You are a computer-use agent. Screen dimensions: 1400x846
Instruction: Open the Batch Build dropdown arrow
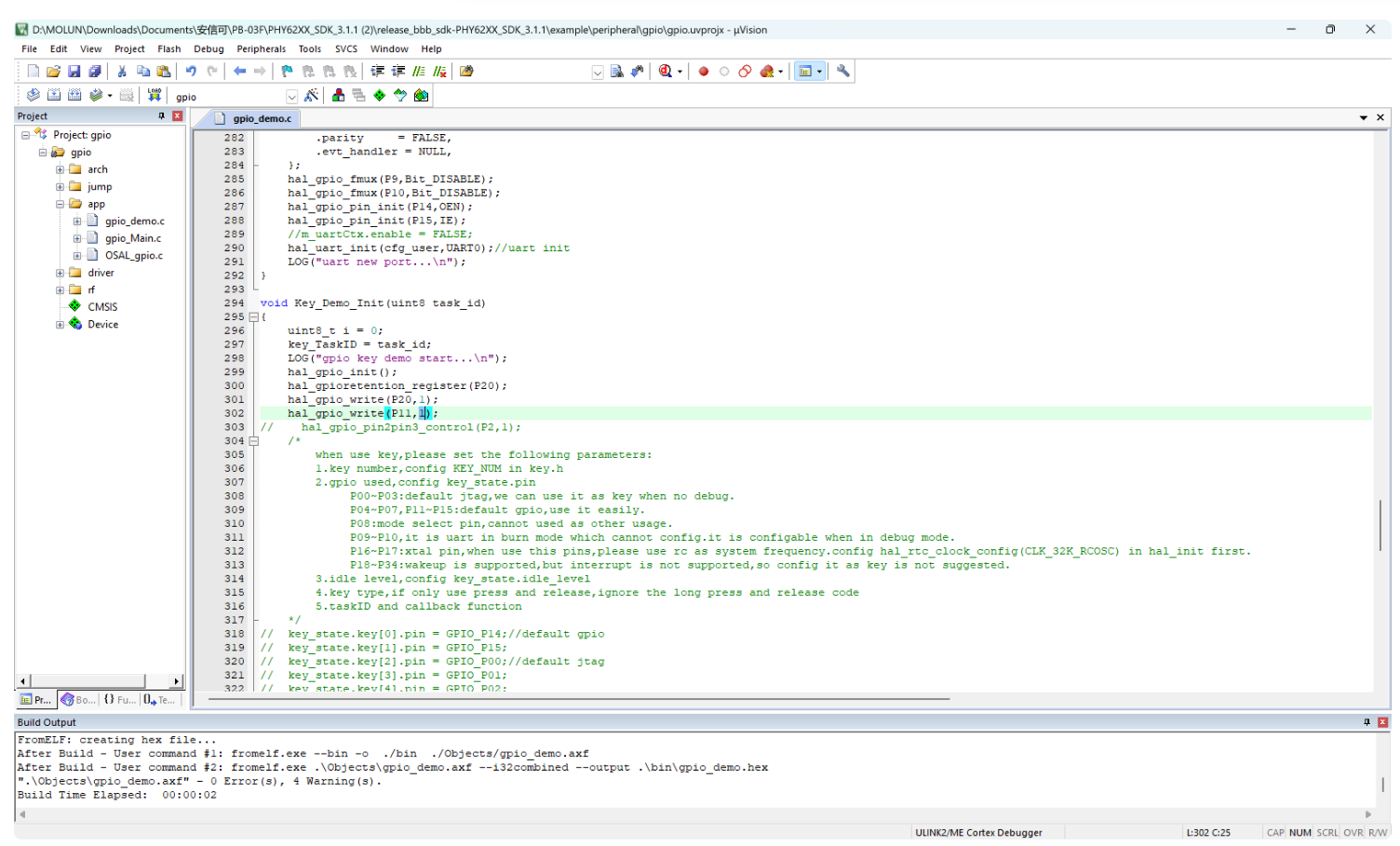tap(110, 96)
